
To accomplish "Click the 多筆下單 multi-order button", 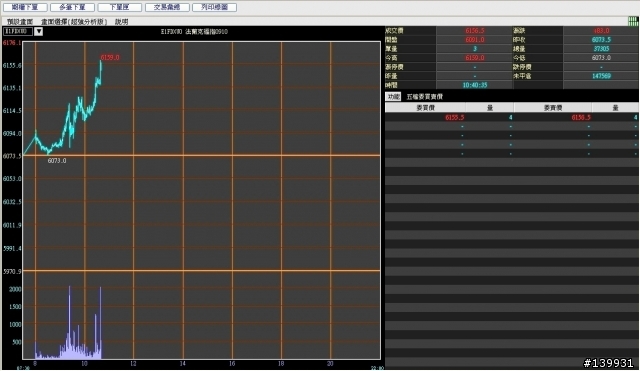I will pyautogui.click(x=72, y=7).
